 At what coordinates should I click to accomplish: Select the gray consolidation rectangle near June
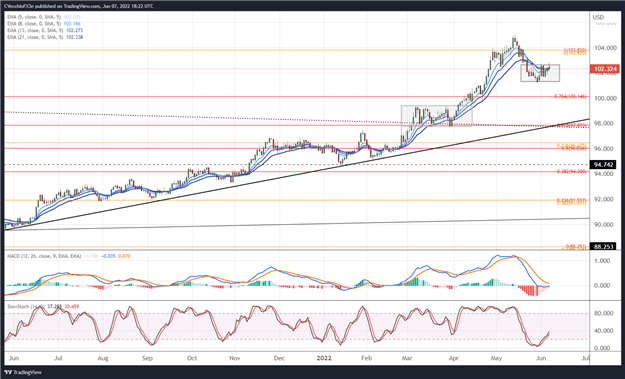(x=540, y=73)
